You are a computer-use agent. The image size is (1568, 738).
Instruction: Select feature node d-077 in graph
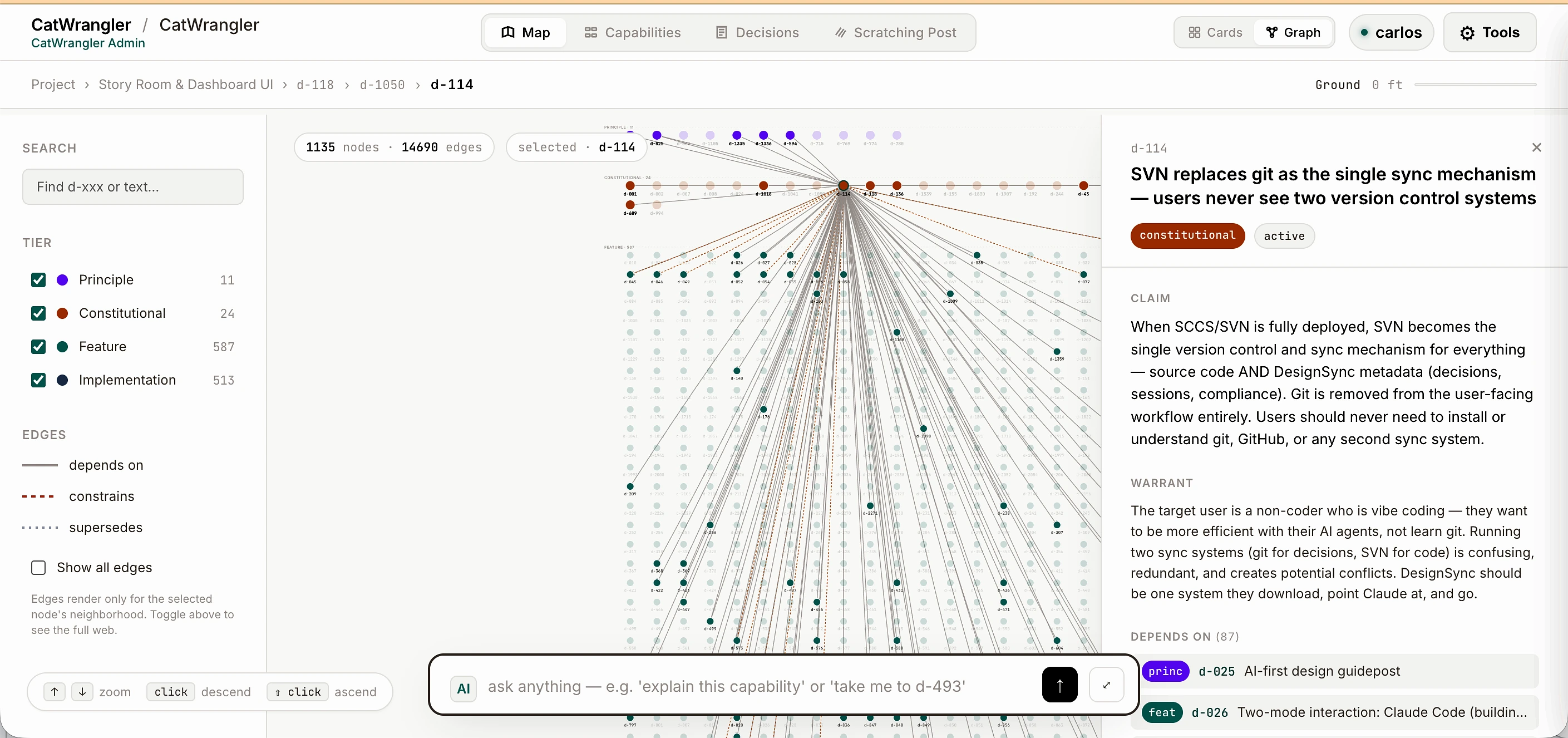coord(1083,274)
